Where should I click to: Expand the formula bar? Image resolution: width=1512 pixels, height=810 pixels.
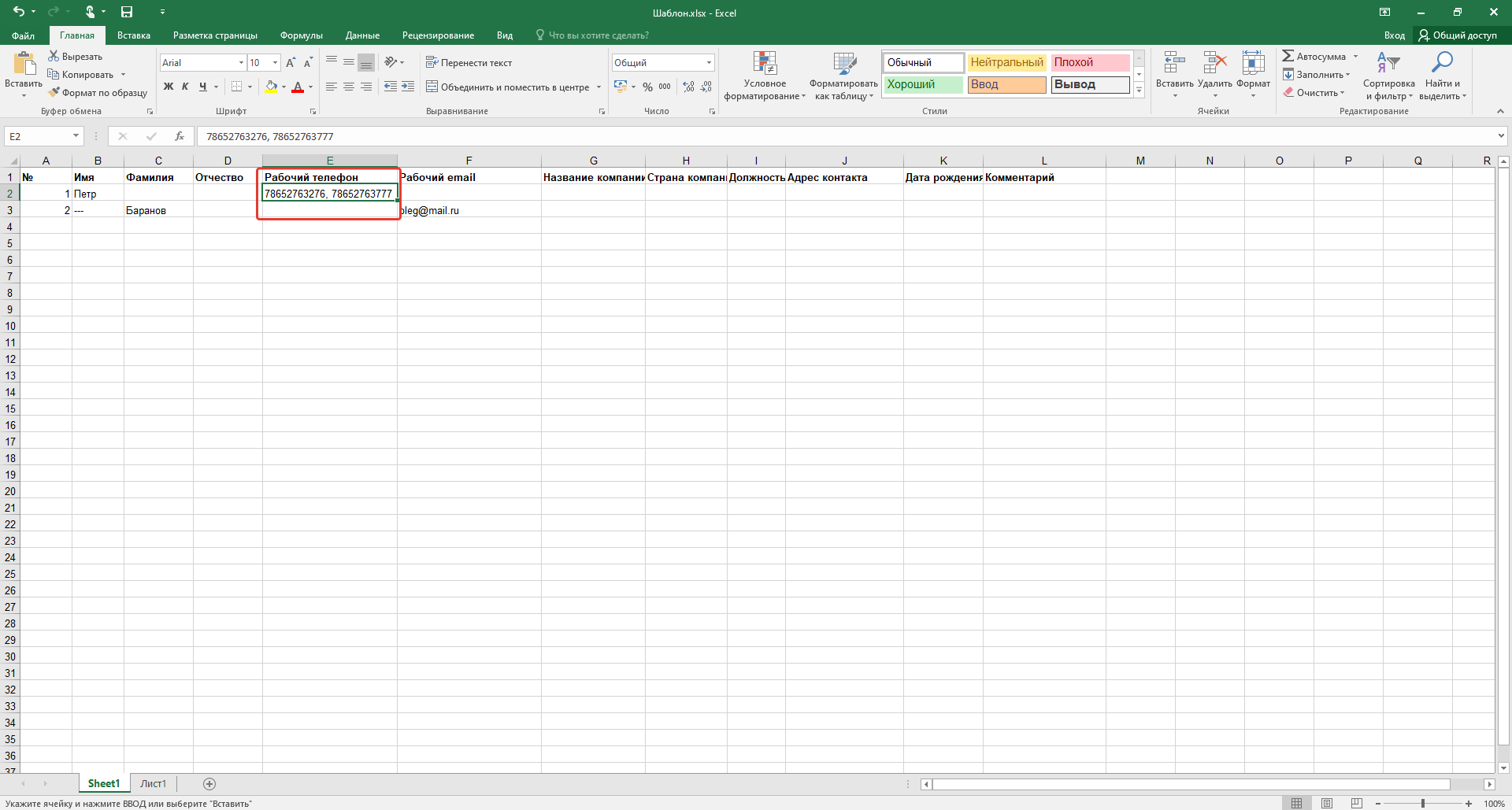point(1501,136)
